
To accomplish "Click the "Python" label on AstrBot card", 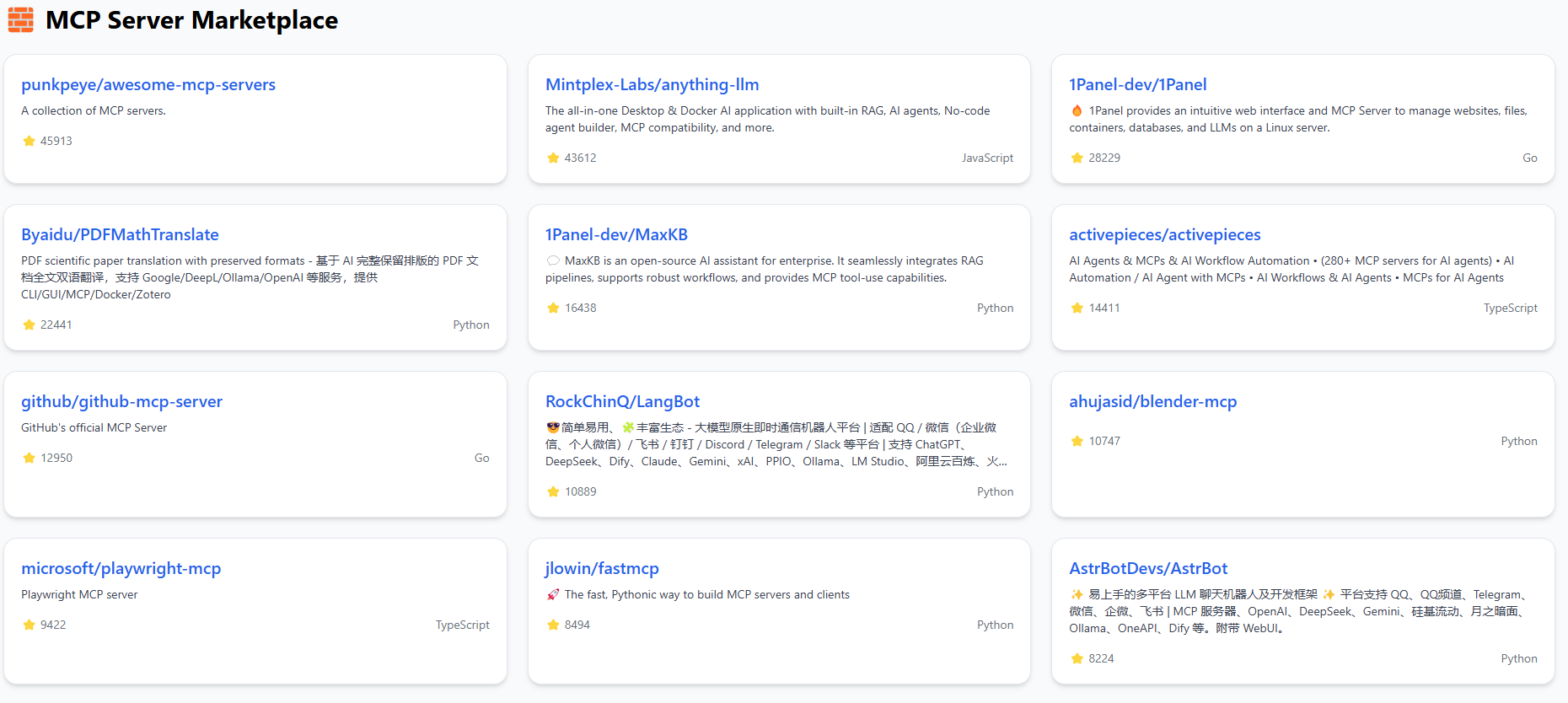I will (1519, 658).
